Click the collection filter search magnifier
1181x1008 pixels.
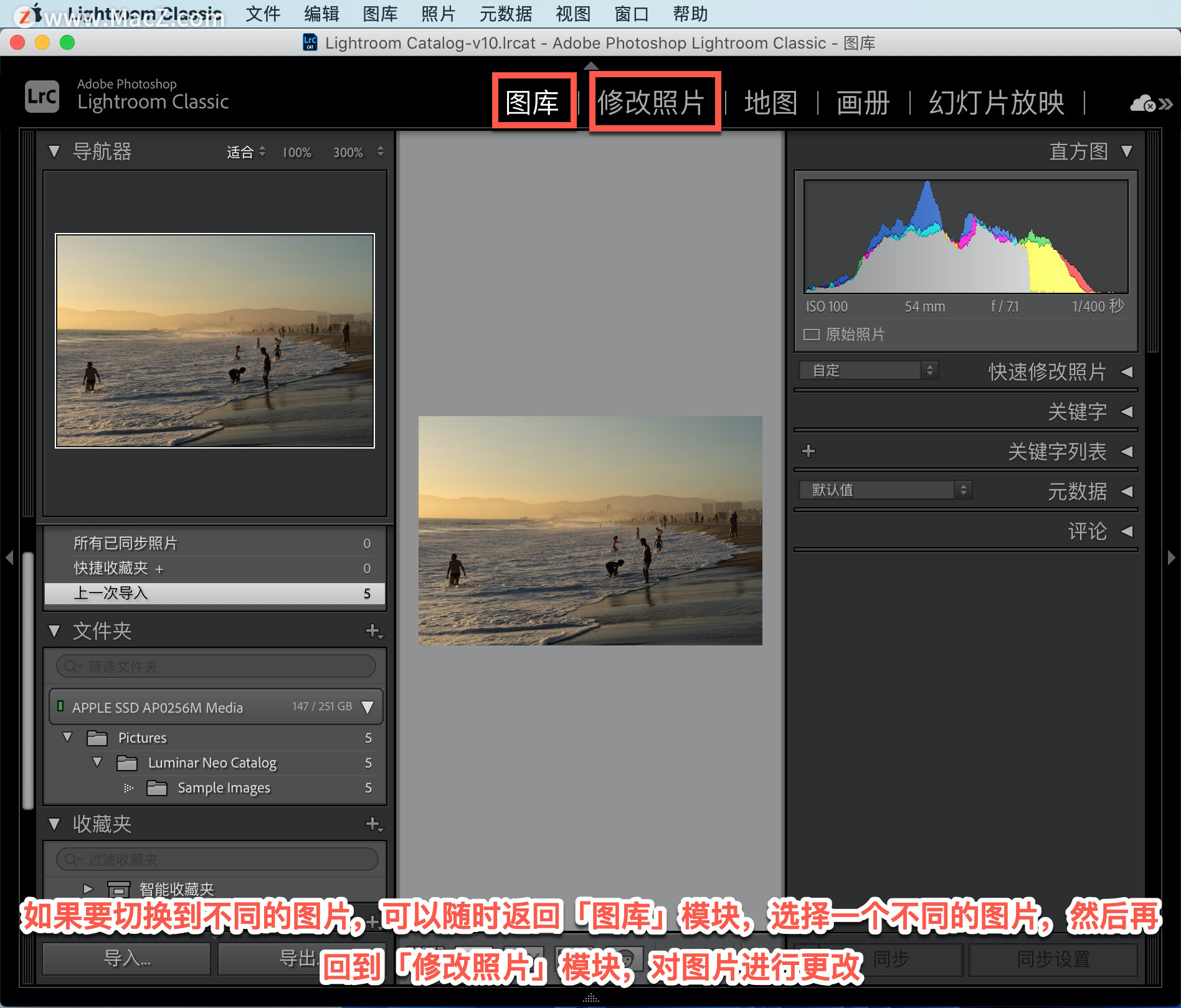(x=72, y=859)
